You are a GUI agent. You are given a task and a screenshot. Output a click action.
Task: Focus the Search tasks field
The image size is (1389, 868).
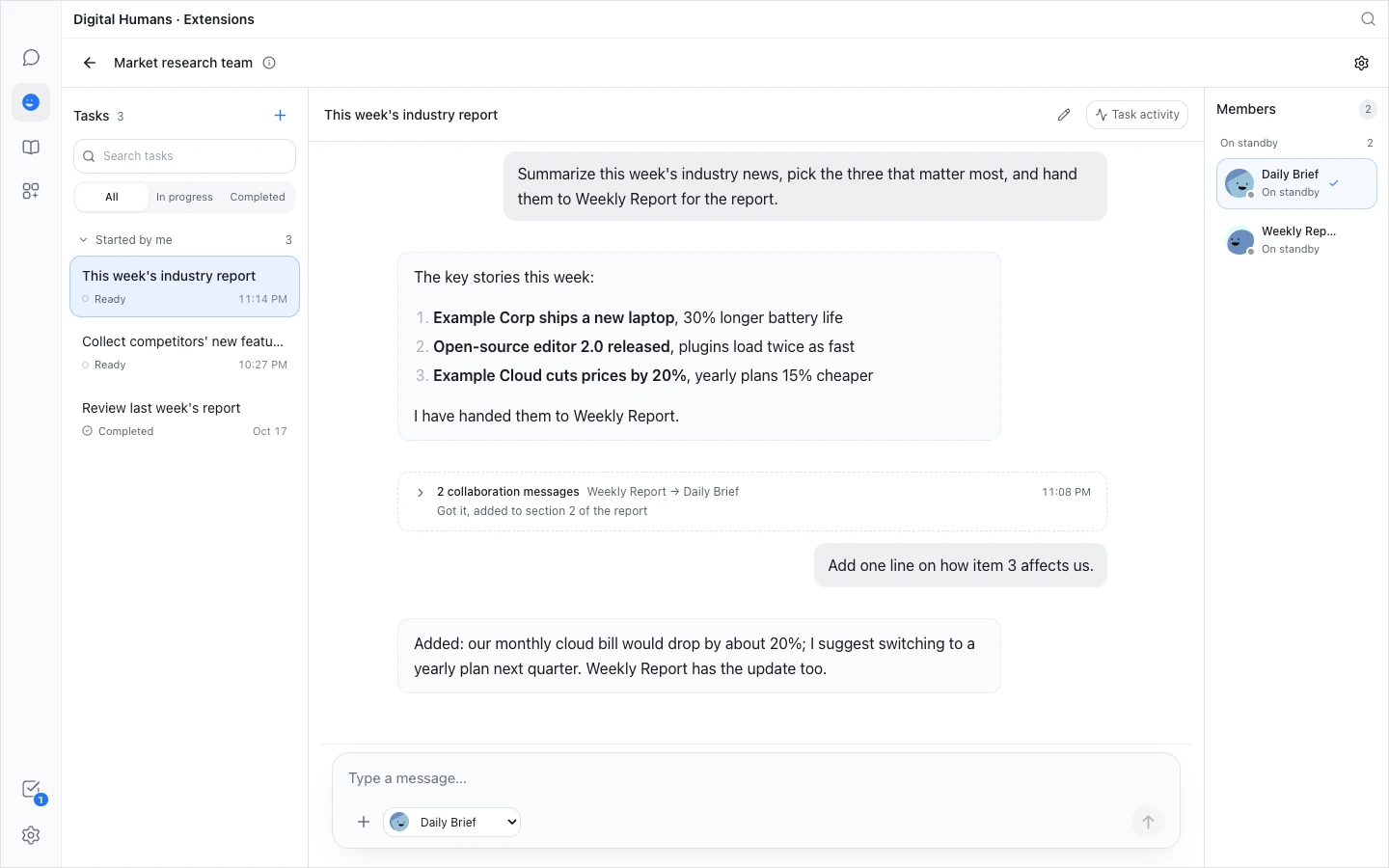pyautogui.click(x=184, y=156)
